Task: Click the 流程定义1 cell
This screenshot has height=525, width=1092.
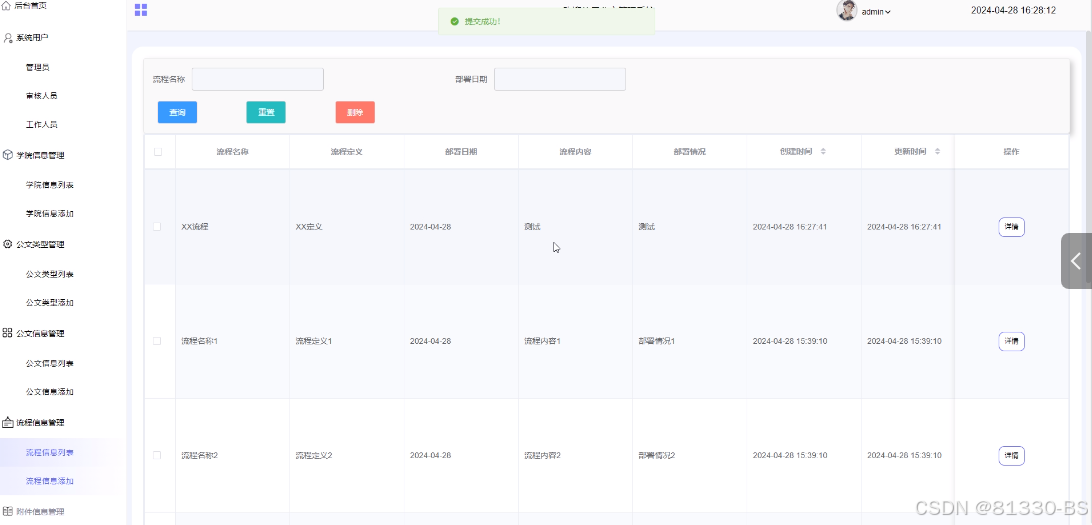Action: pyautogui.click(x=347, y=341)
